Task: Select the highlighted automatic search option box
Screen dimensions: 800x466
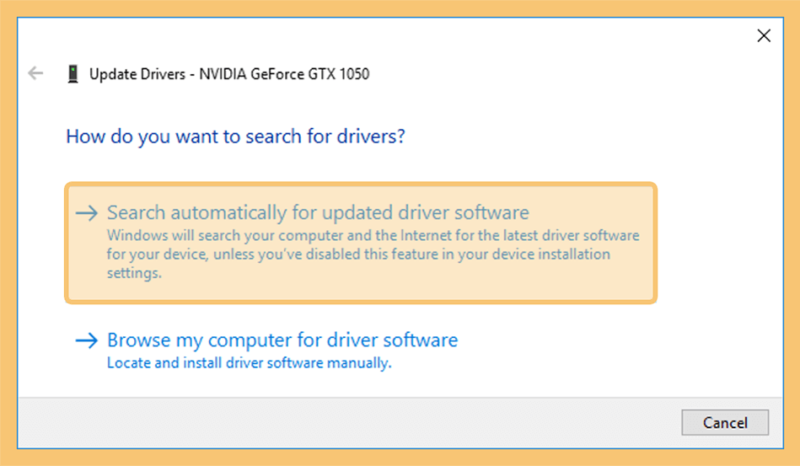Action: [361, 243]
